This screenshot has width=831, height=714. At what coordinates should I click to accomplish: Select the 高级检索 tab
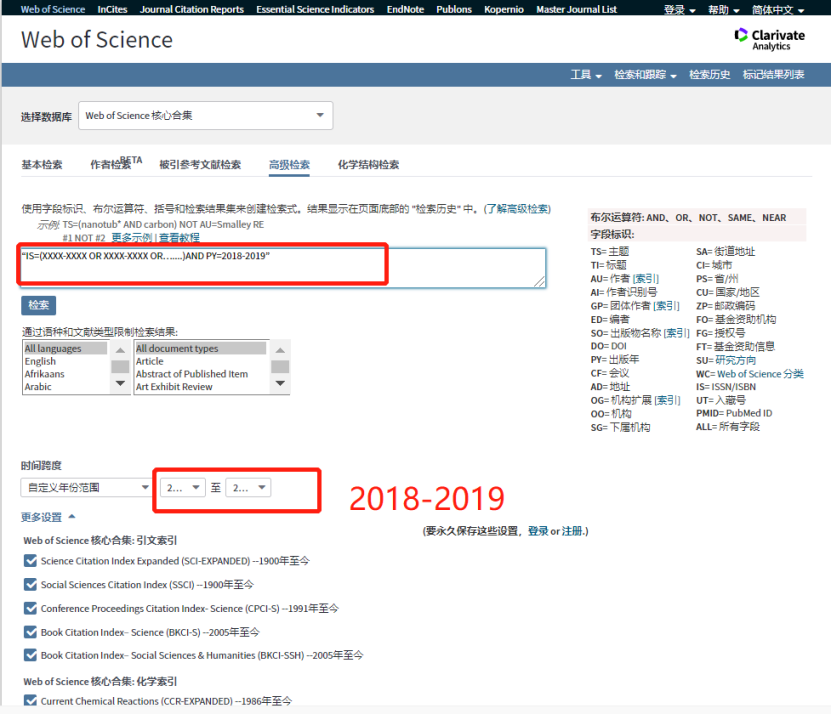[289, 165]
